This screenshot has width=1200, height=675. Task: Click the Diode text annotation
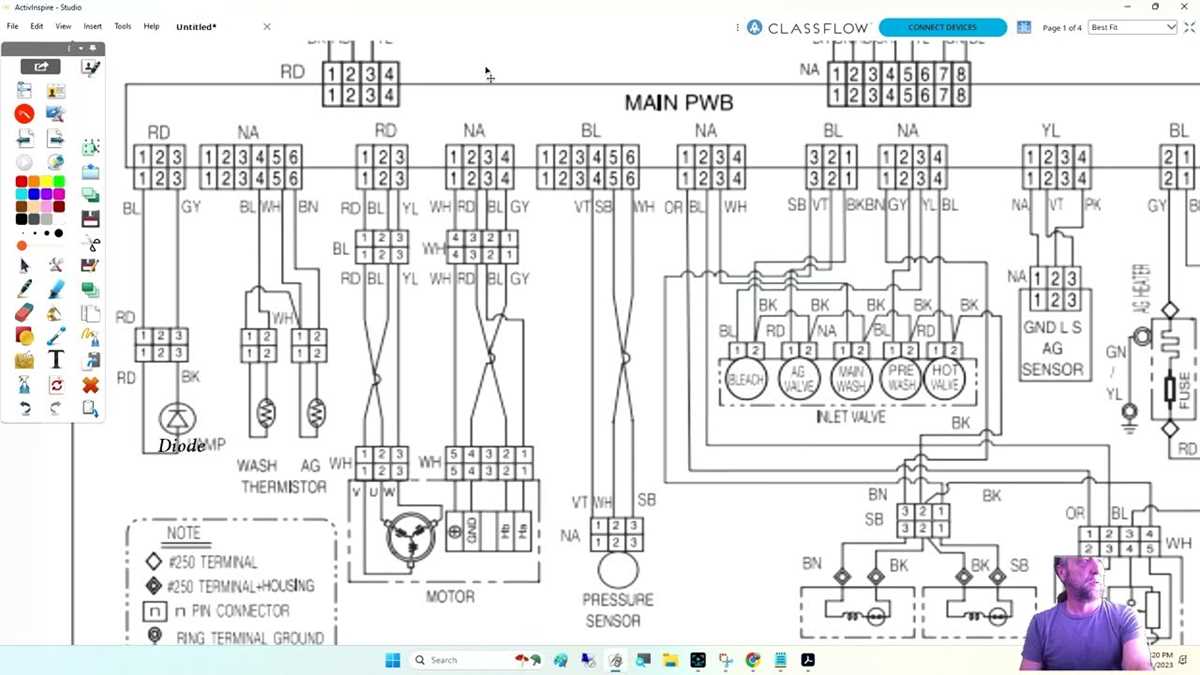(x=181, y=446)
